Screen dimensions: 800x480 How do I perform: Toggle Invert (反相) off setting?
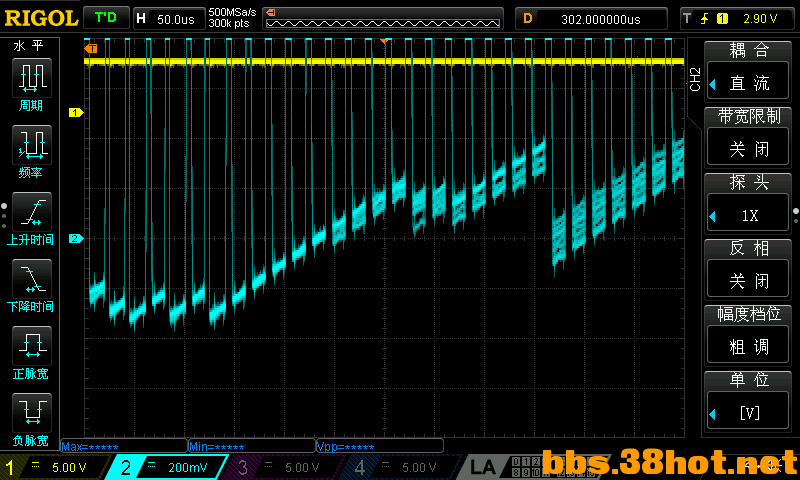pyautogui.click(x=748, y=268)
